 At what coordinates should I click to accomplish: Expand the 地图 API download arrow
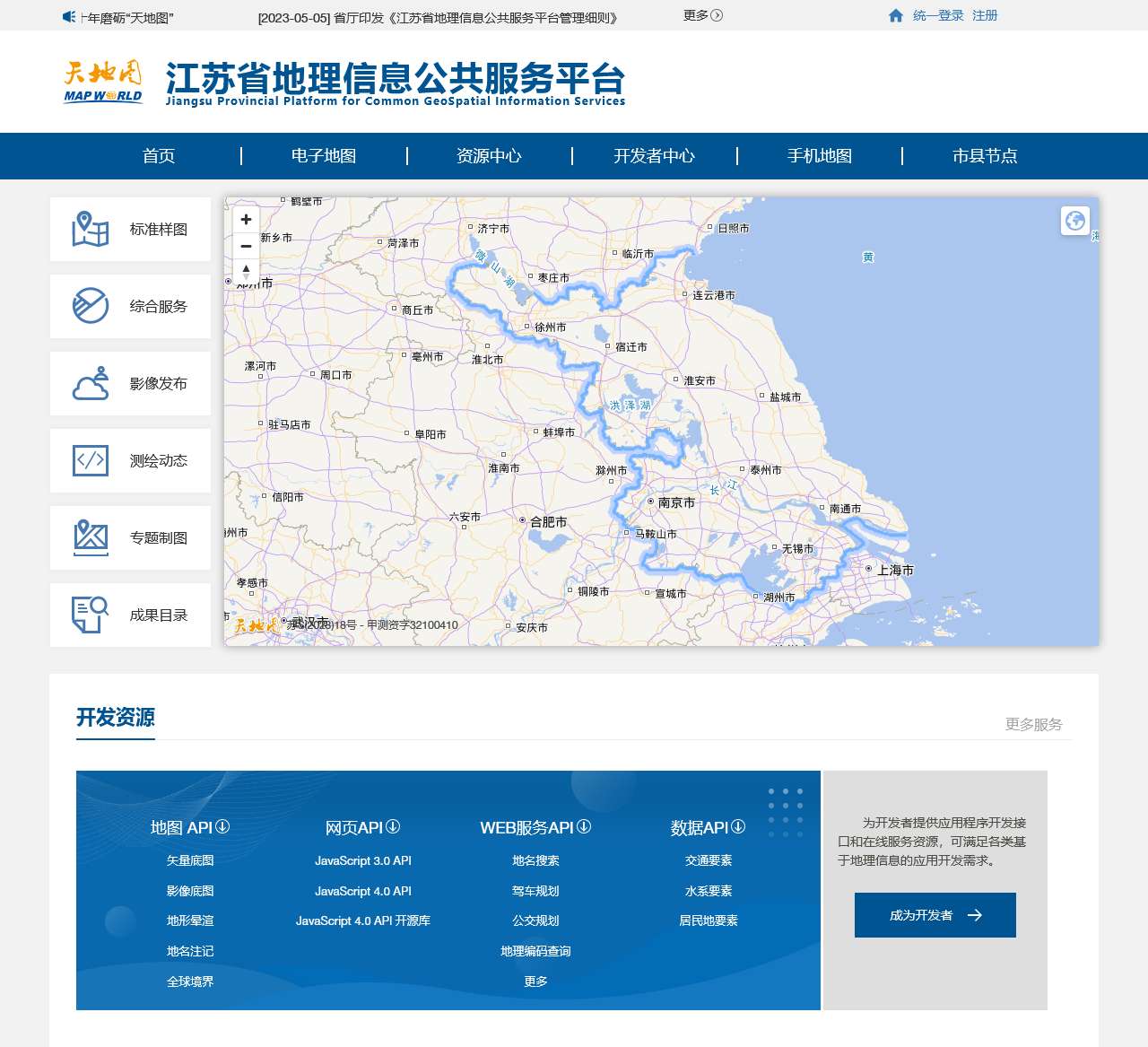tap(222, 827)
